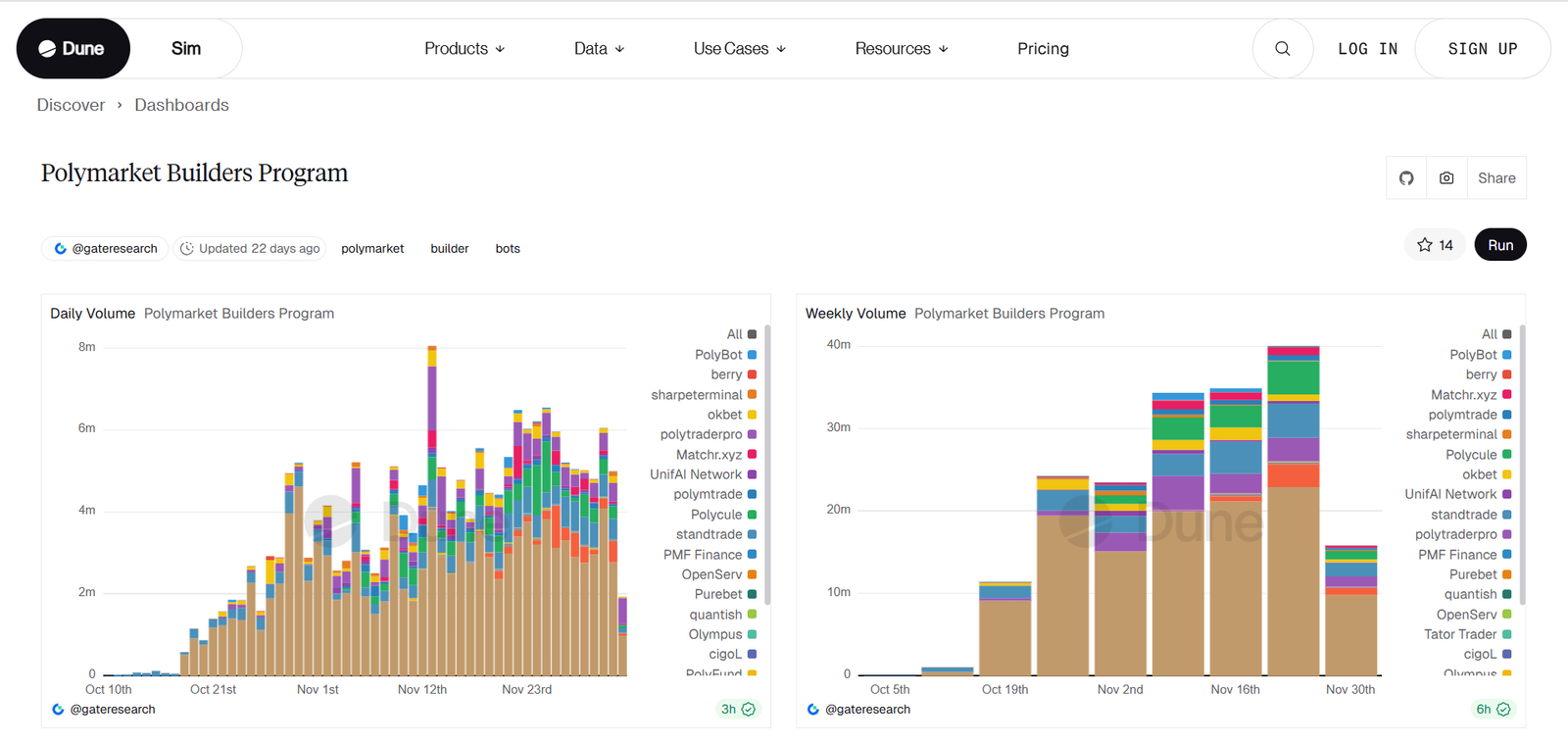Click Polycule green swatch in Weekly legend

click(1507, 455)
